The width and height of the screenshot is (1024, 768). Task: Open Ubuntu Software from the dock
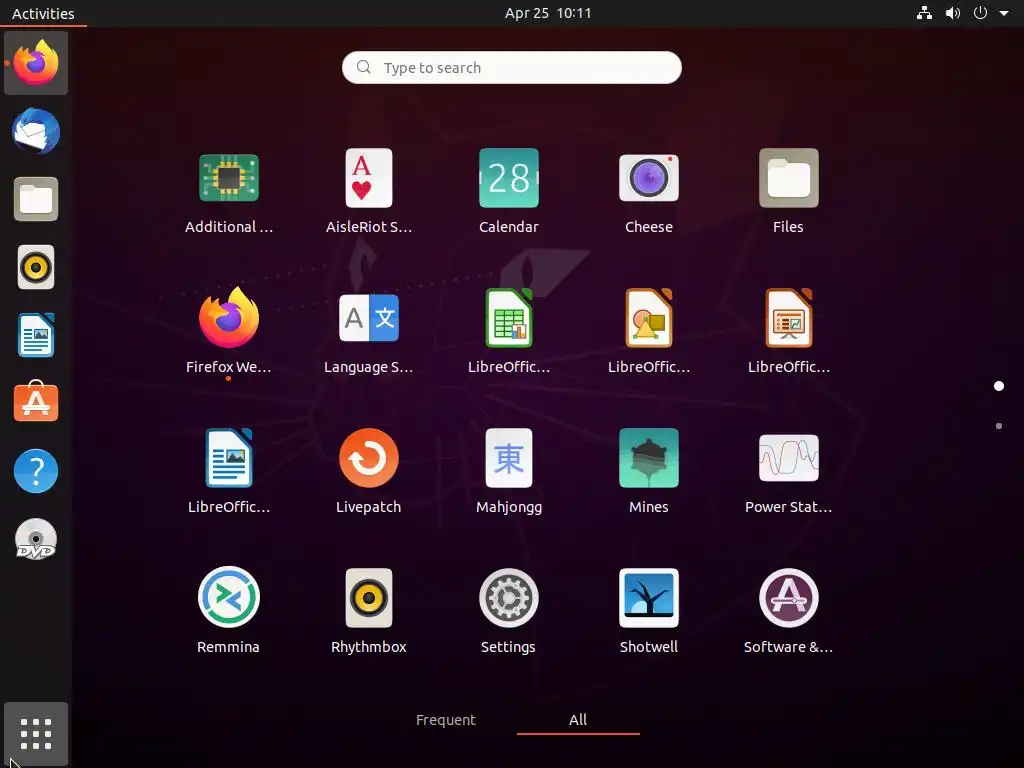tap(36, 402)
